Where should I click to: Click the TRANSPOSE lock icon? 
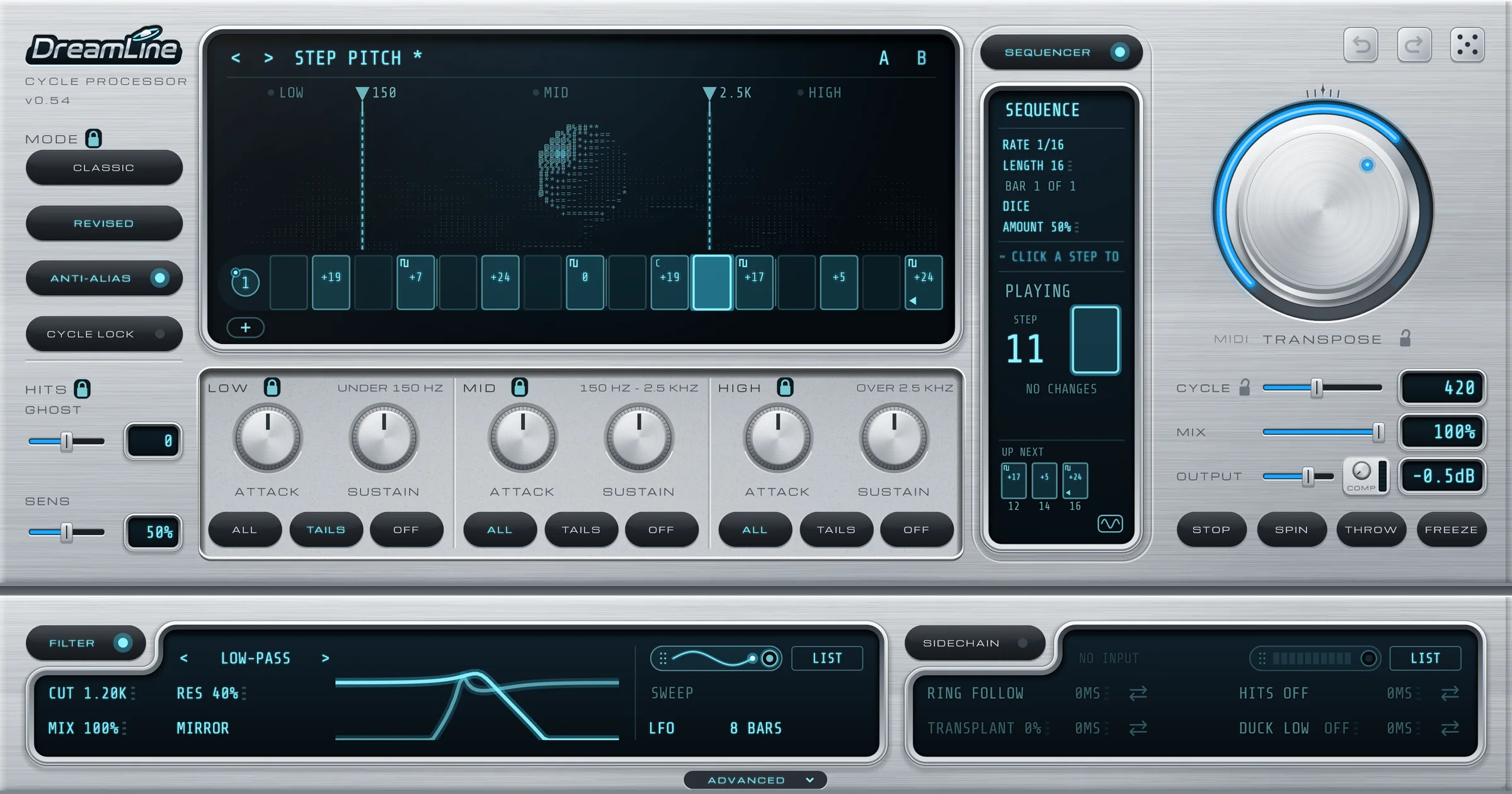point(1406,338)
